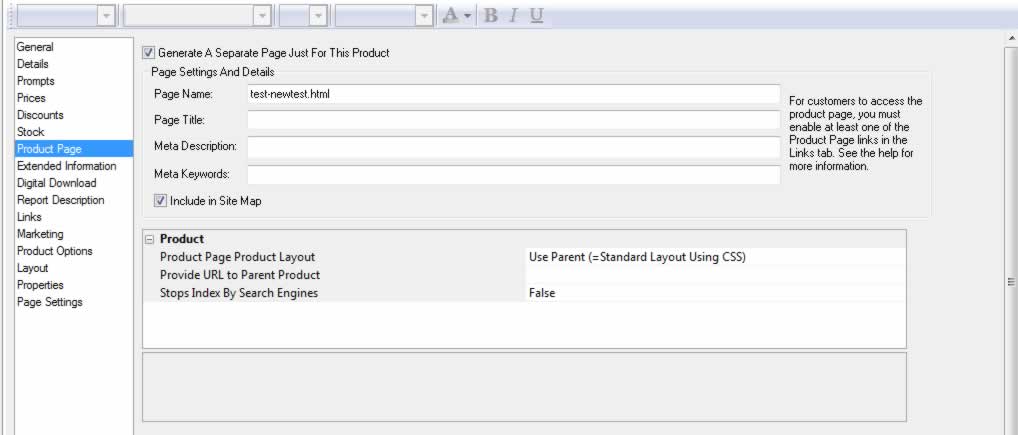Open the Extended Information section

[67, 166]
